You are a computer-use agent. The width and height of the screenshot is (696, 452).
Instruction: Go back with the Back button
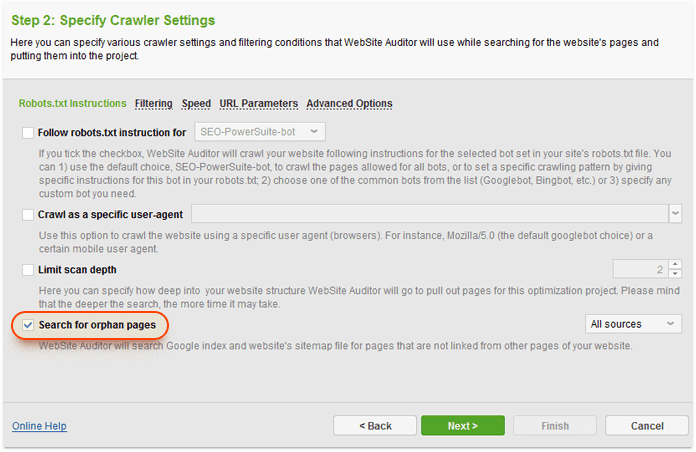pos(375,426)
